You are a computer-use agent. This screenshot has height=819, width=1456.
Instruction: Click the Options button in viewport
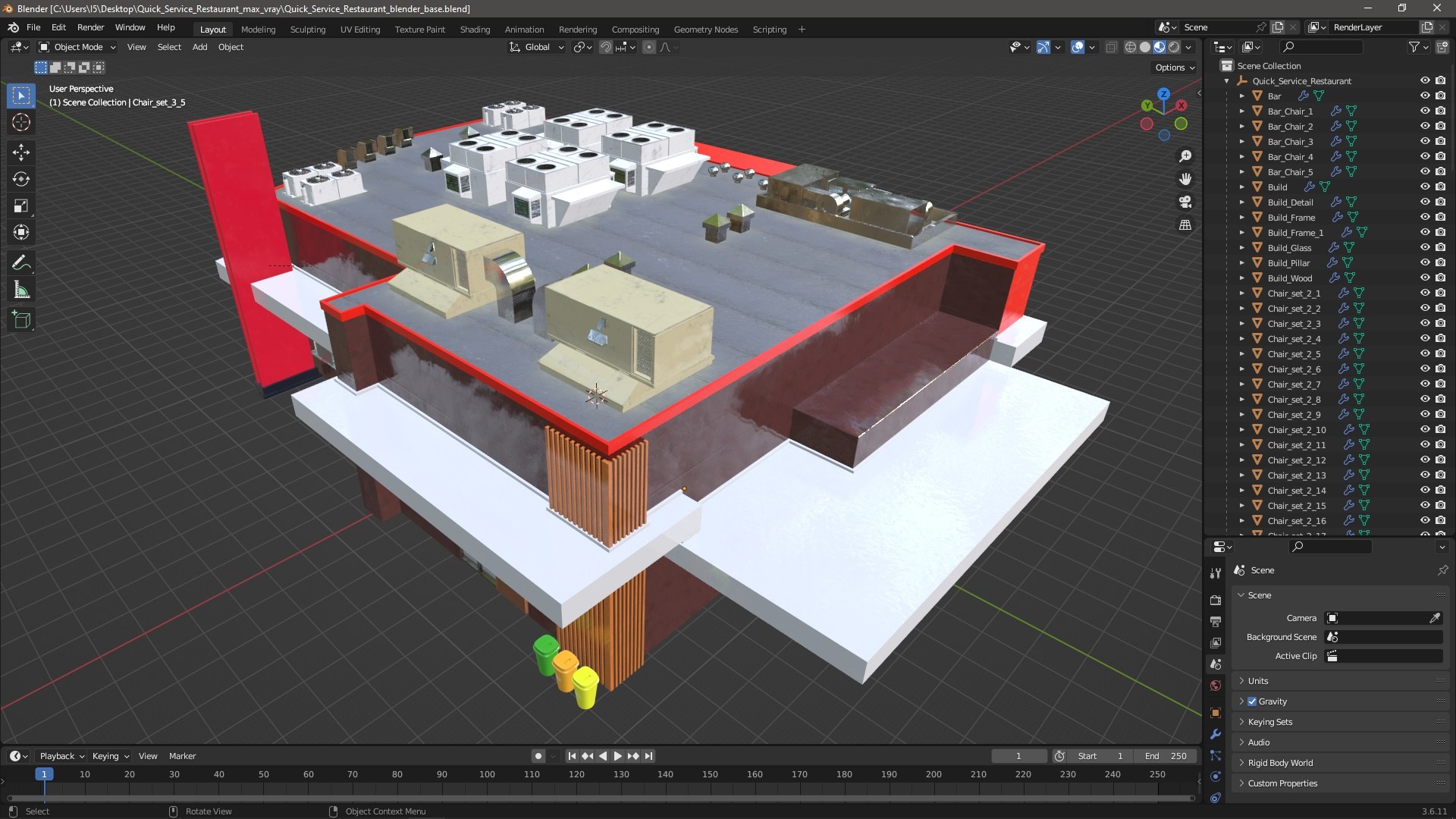1175,67
